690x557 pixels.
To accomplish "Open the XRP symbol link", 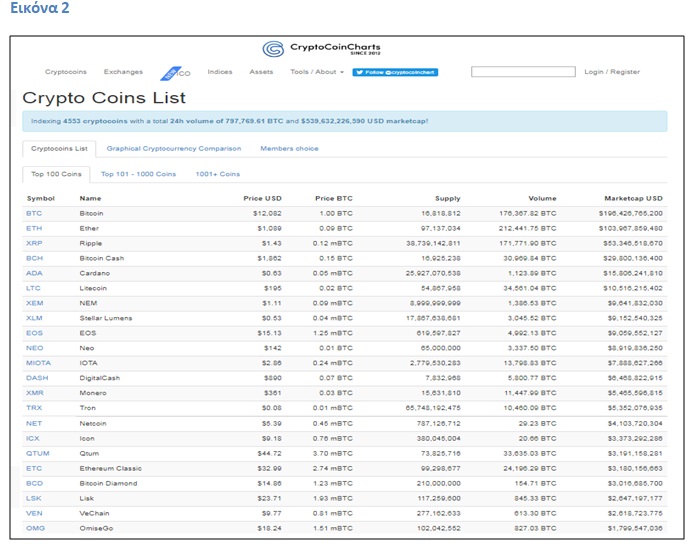I will click(34, 243).
